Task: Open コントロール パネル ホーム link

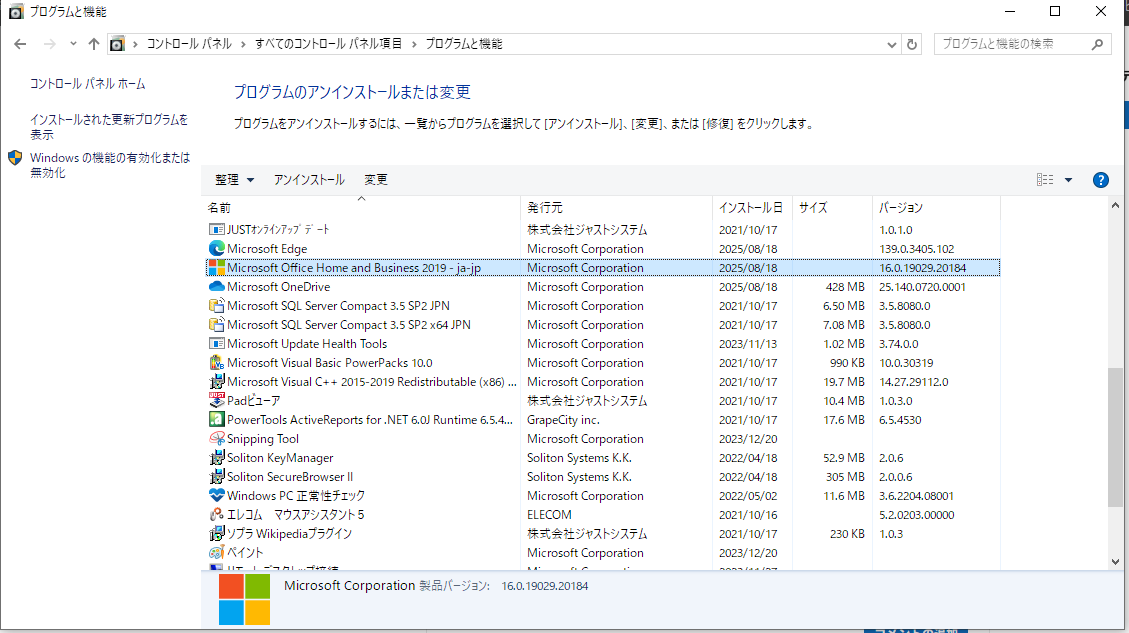Action: pyautogui.click(x=87, y=84)
